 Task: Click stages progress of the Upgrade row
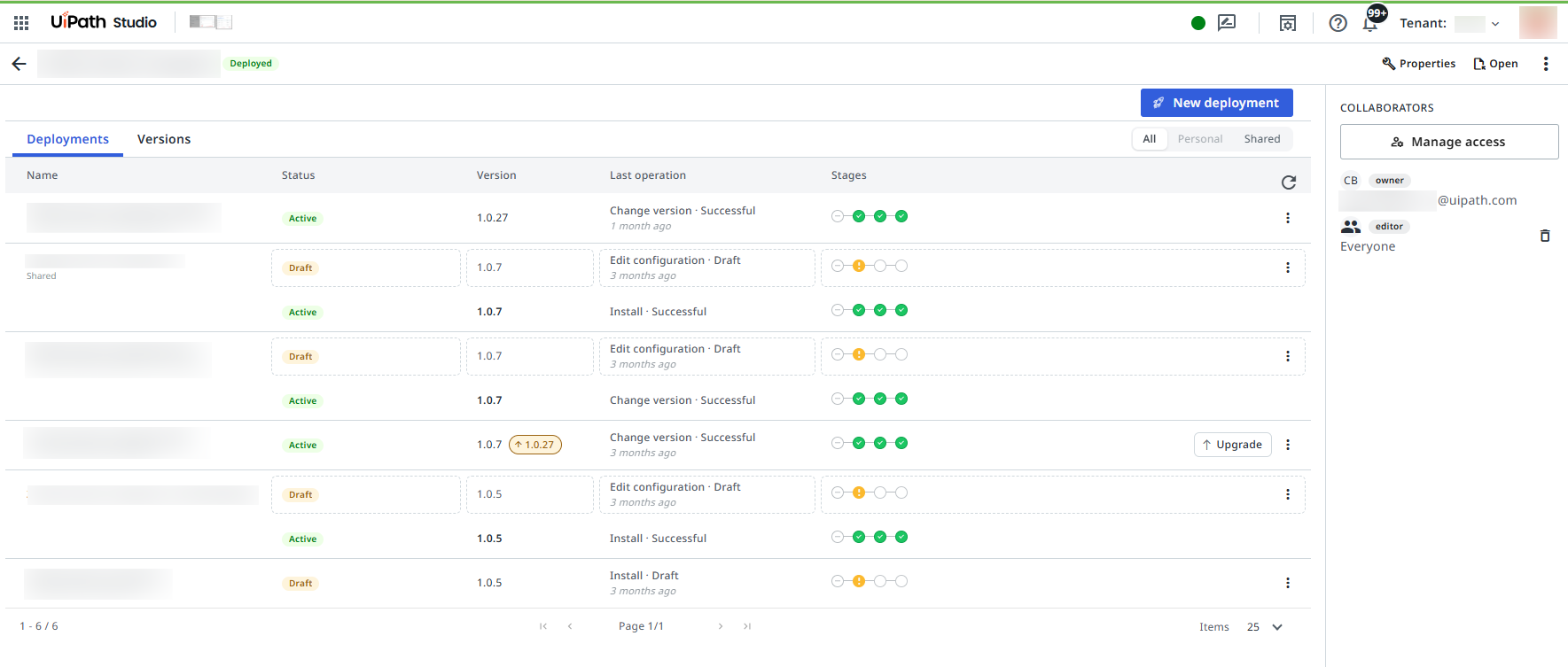[870, 443]
